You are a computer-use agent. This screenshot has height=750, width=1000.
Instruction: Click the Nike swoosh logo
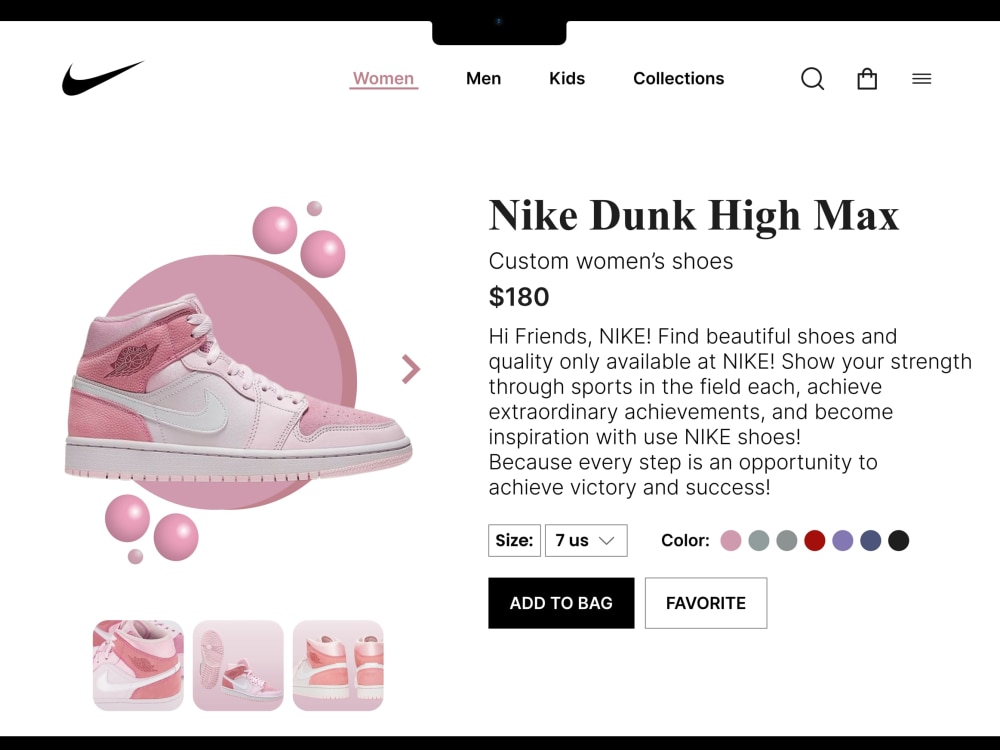coord(103,78)
